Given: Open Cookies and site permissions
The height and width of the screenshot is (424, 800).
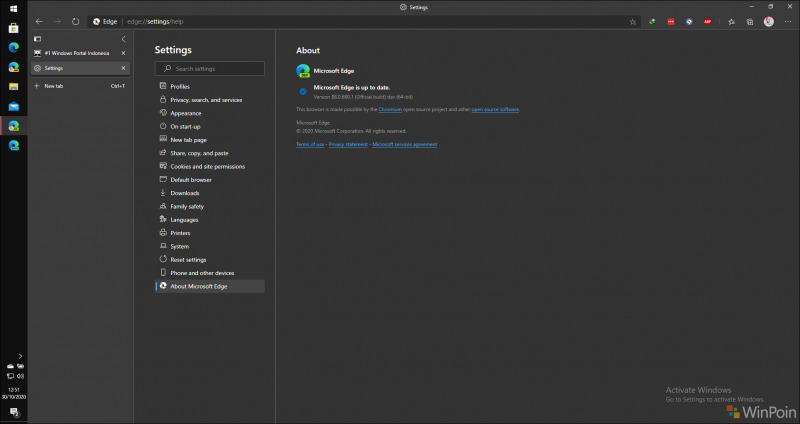Looking at the screenshot, I should pyautogui.click(x=210, y=166).
